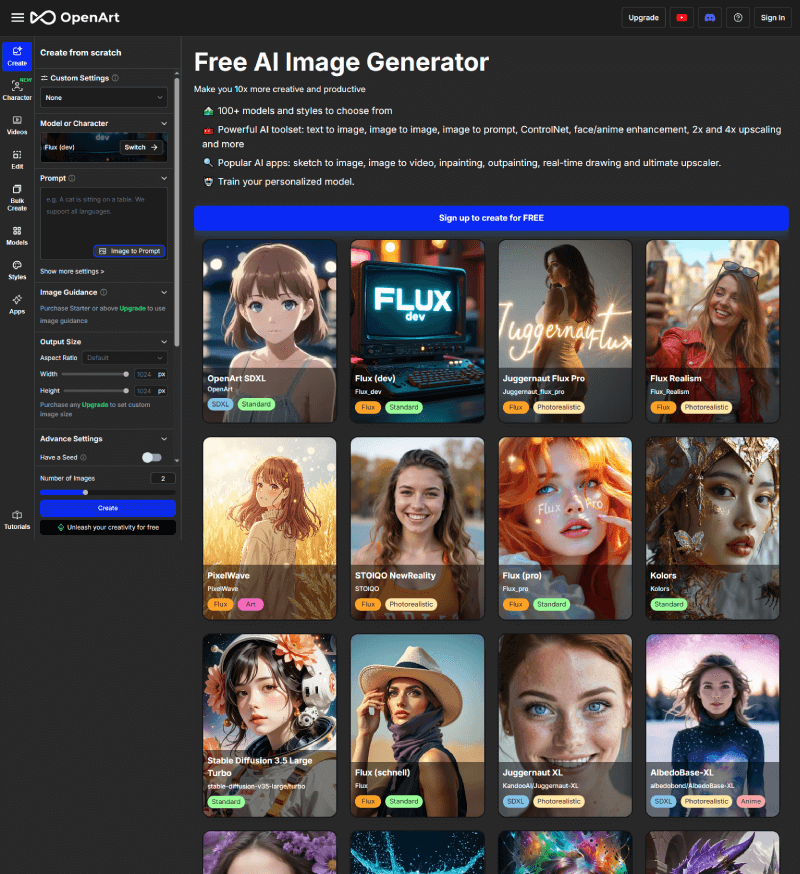Select the OpenArt SDXL model card
This screenshot has height=874, width=800.
pos(270,331)
